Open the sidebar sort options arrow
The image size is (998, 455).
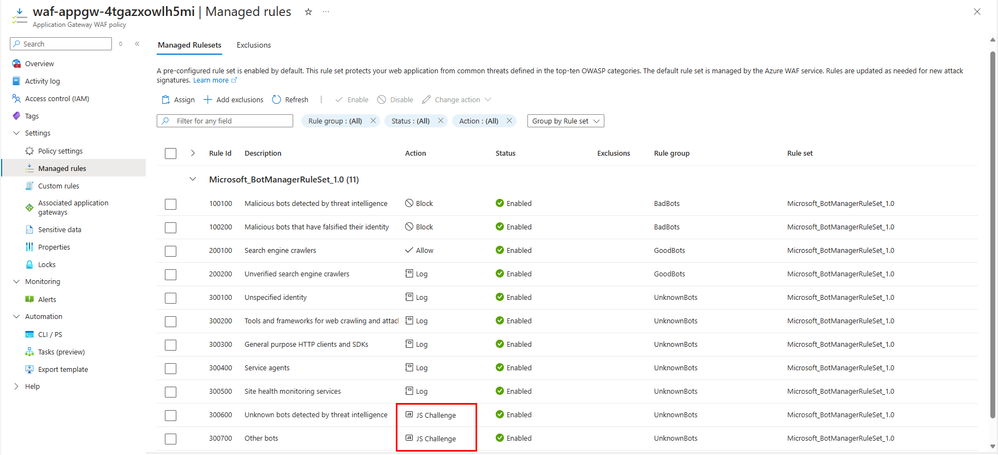pos(121,44)
